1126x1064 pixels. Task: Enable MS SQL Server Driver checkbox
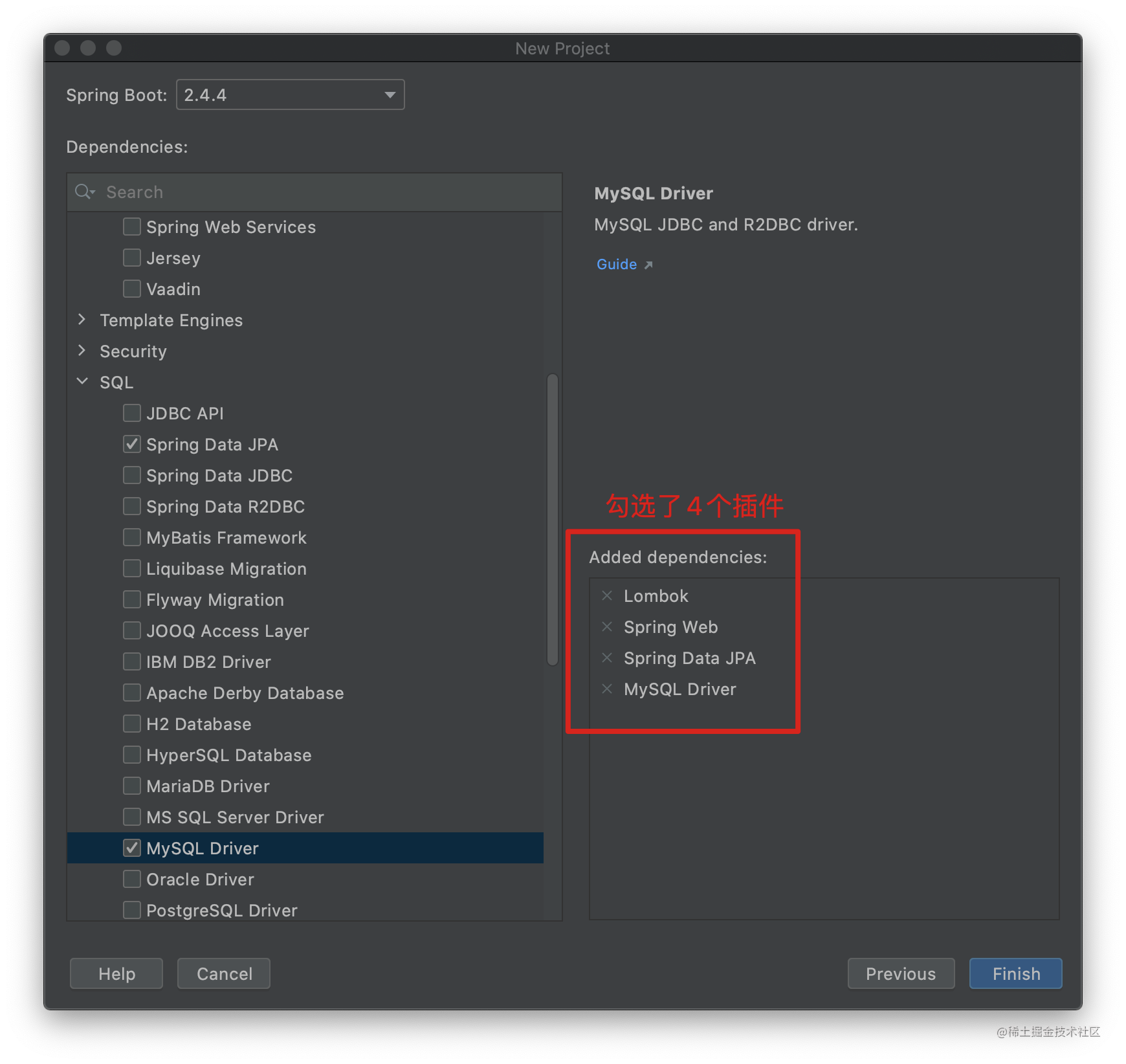pos(132,817)
